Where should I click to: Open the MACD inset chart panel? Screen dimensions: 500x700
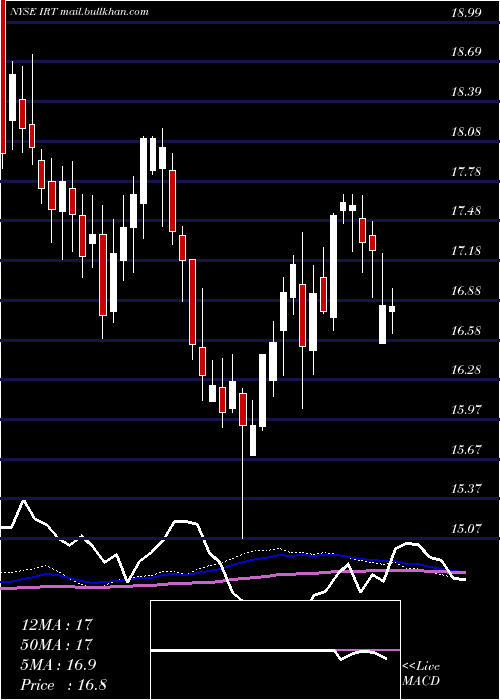[x=275, y=650]
